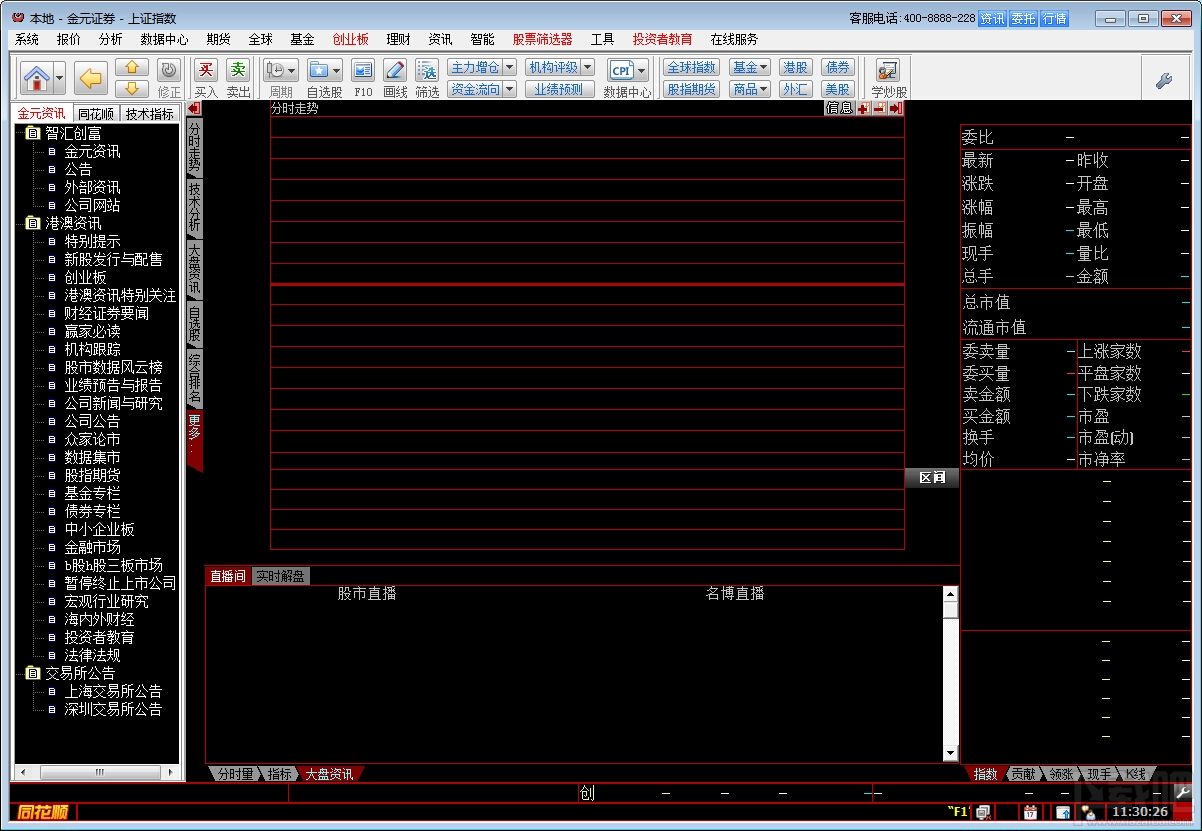Screen dimensions: 1202x831
Task: Click the small wrench icon above clock
Action: (1182, 792)
